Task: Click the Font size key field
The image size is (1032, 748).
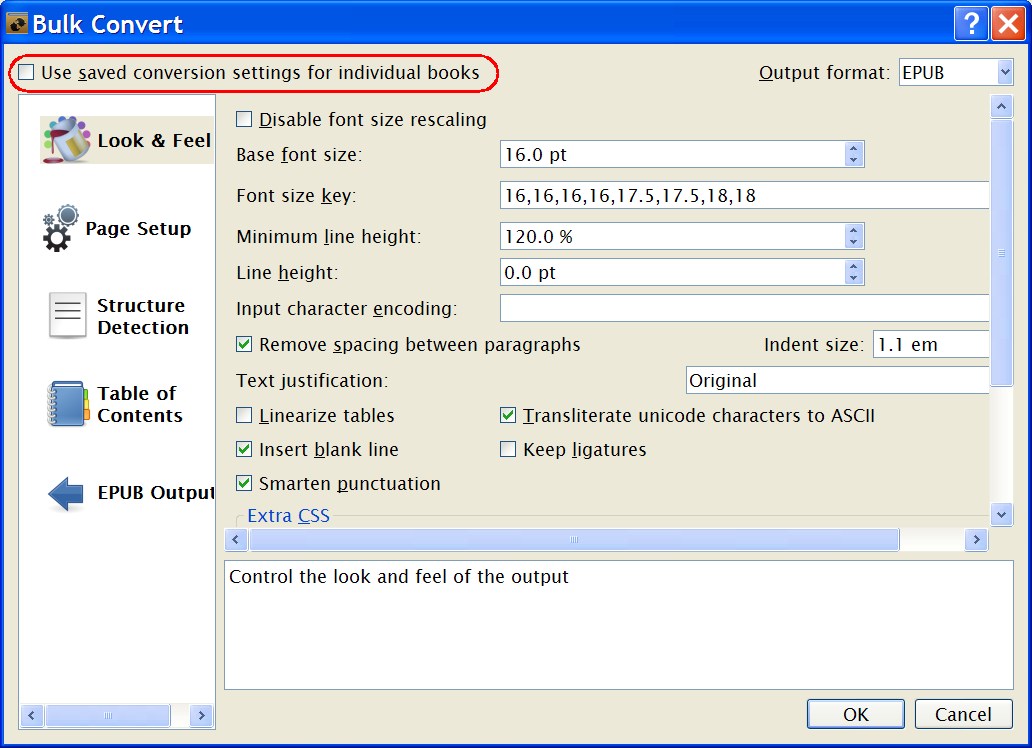Action: [744, 196]
